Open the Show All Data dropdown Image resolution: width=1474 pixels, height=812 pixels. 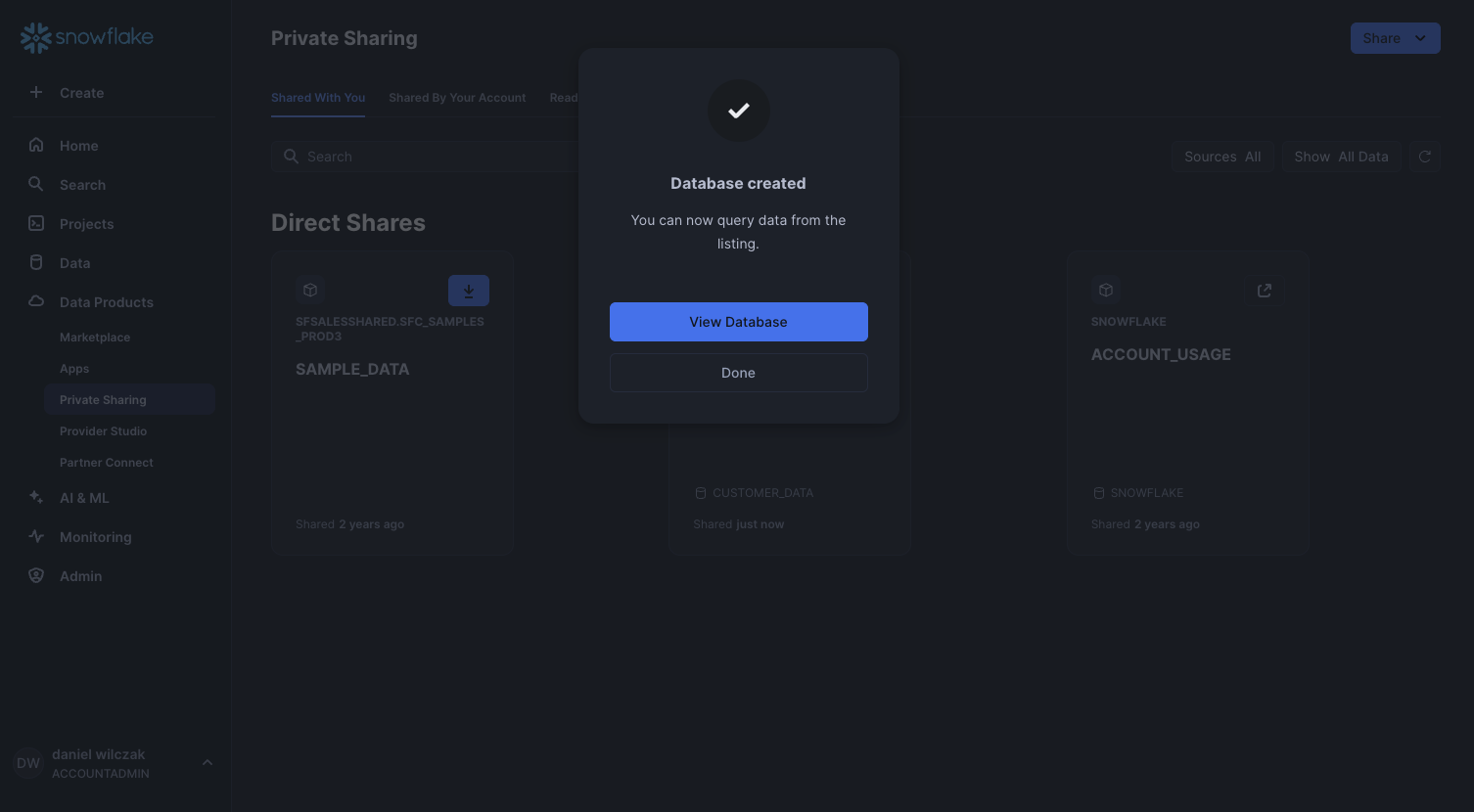pos(1340,157)
